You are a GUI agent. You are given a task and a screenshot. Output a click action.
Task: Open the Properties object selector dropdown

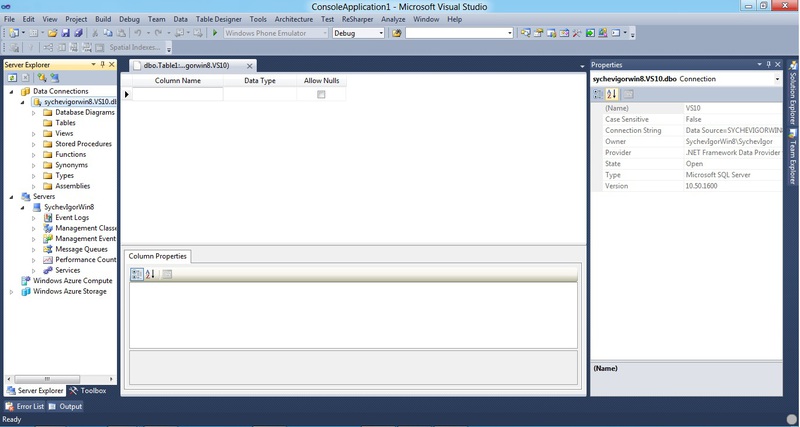tap(778, 79)
